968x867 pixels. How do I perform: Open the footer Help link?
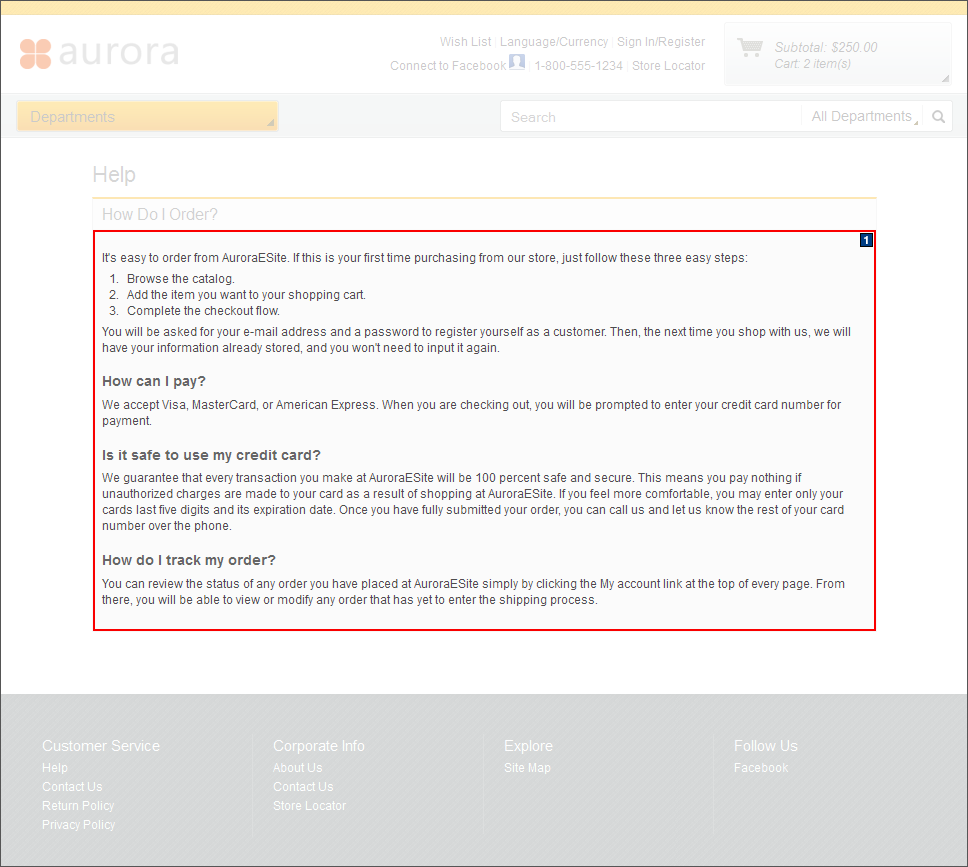click(55, 768)
